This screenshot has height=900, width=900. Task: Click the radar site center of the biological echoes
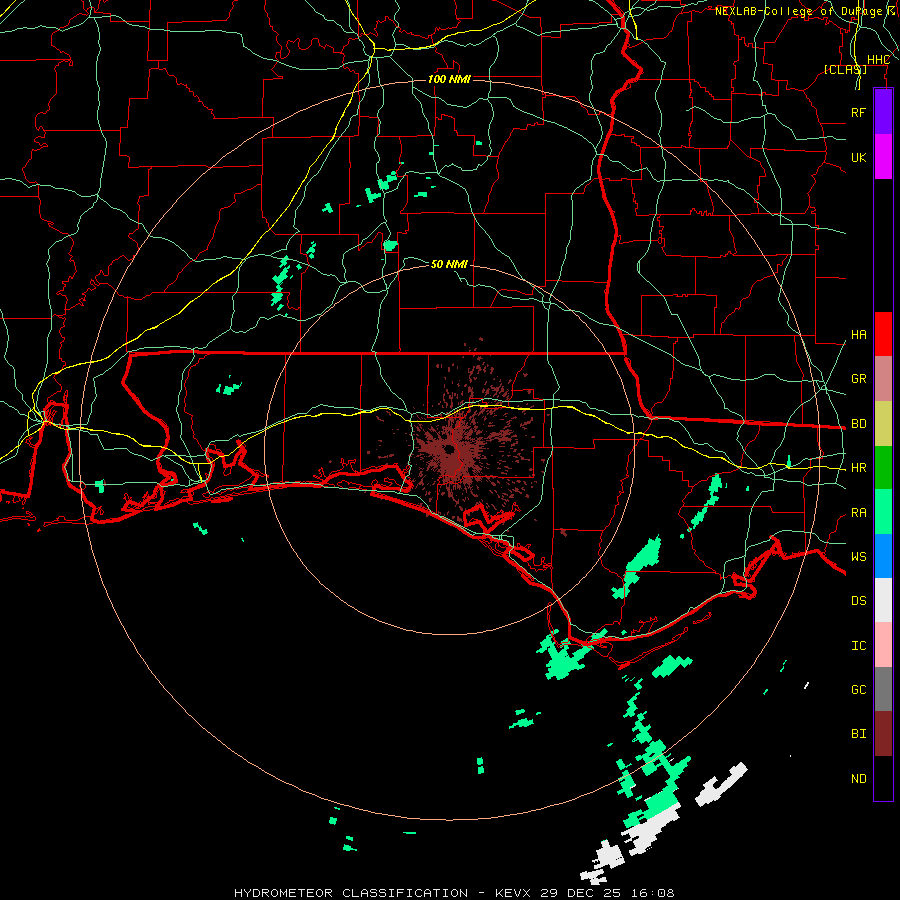tap(449, 449)
